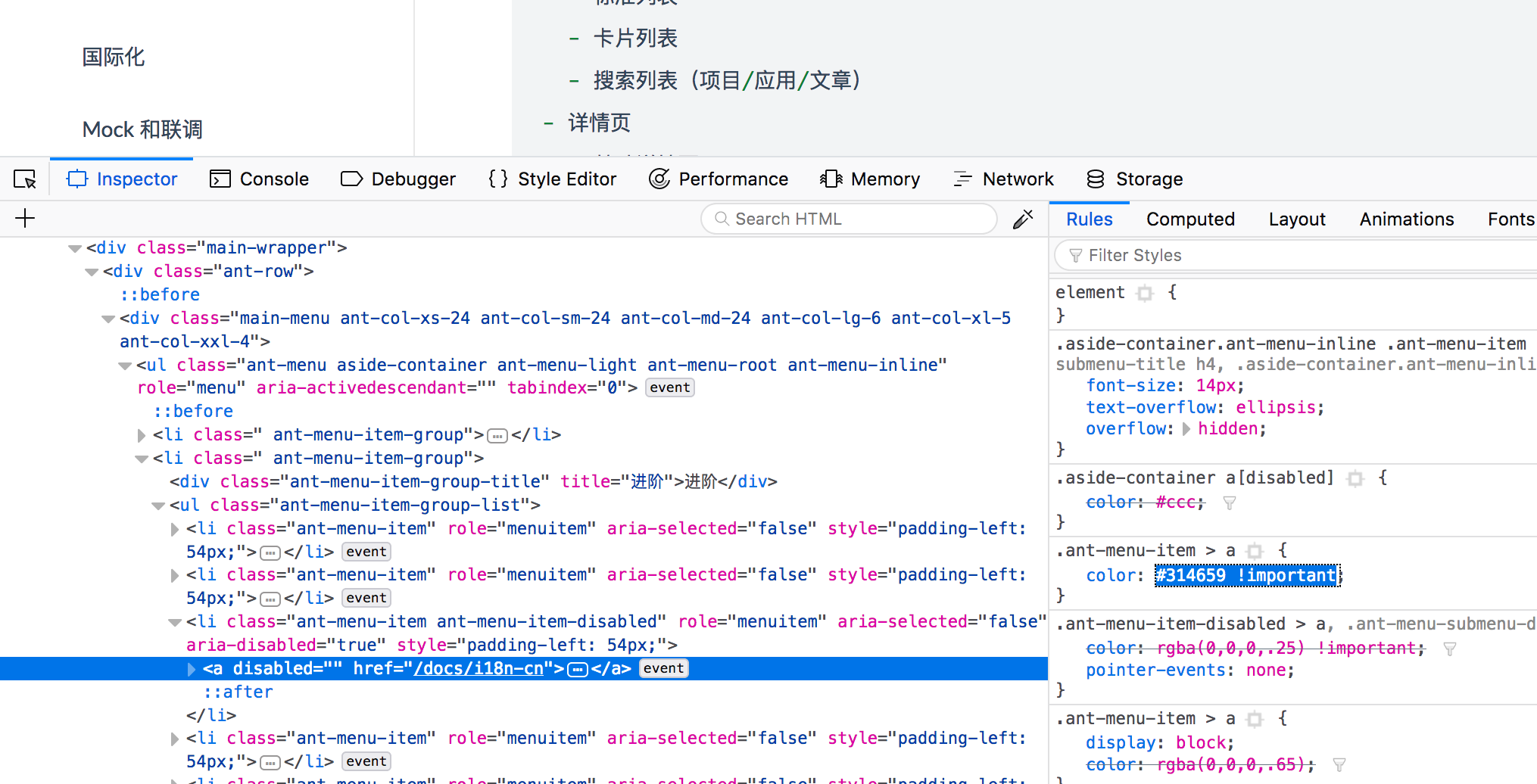Activate the element picker icon

(x=25, y=179)
